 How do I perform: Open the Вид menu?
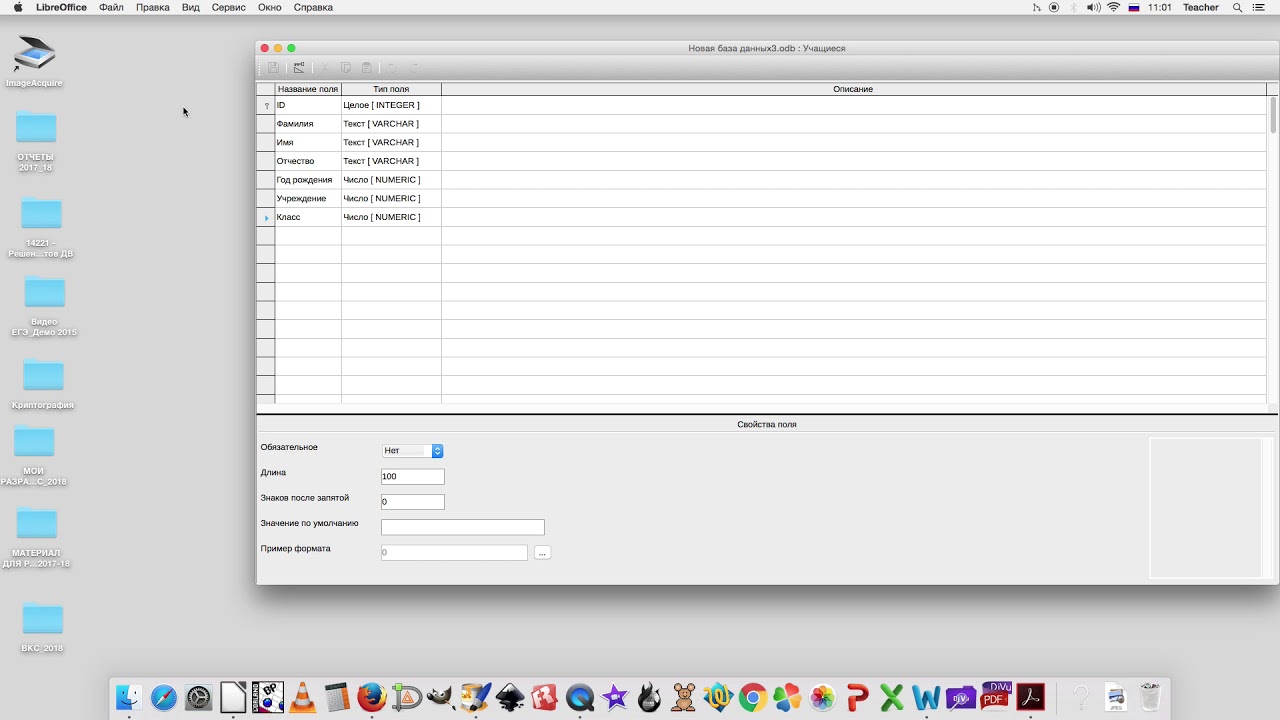coord(191,7)
